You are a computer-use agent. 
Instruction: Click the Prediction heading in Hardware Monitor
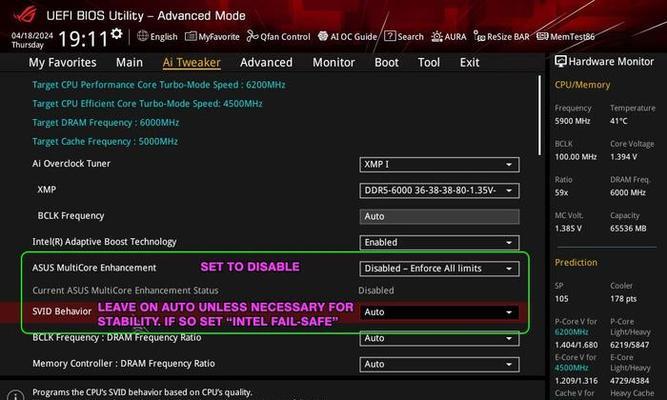pos(576,263)
